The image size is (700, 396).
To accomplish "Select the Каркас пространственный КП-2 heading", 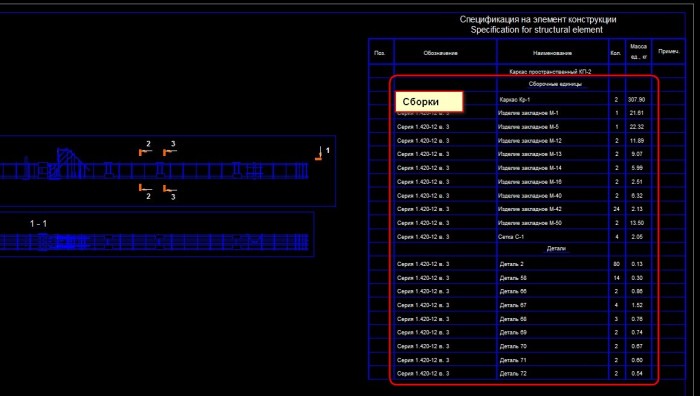I will coord(550,71).
